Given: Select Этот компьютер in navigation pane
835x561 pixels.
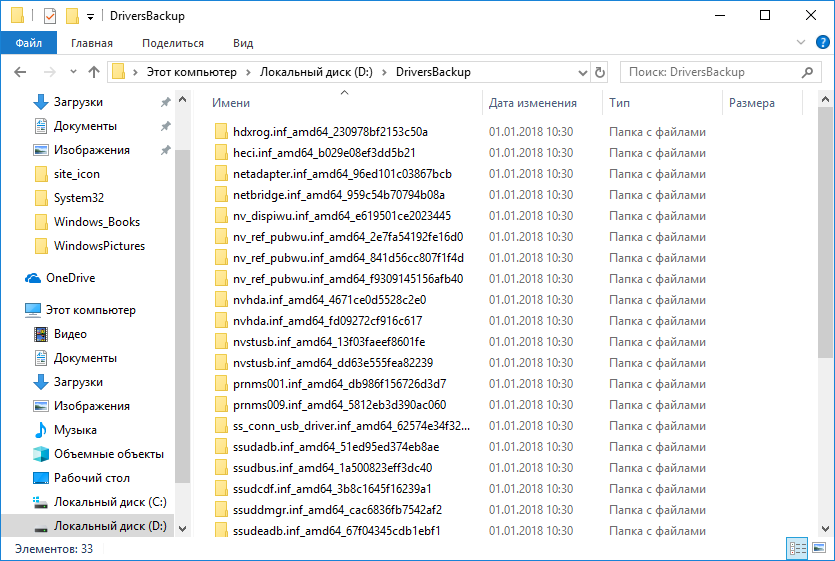Looking at the screenshot, I should 91,310.
